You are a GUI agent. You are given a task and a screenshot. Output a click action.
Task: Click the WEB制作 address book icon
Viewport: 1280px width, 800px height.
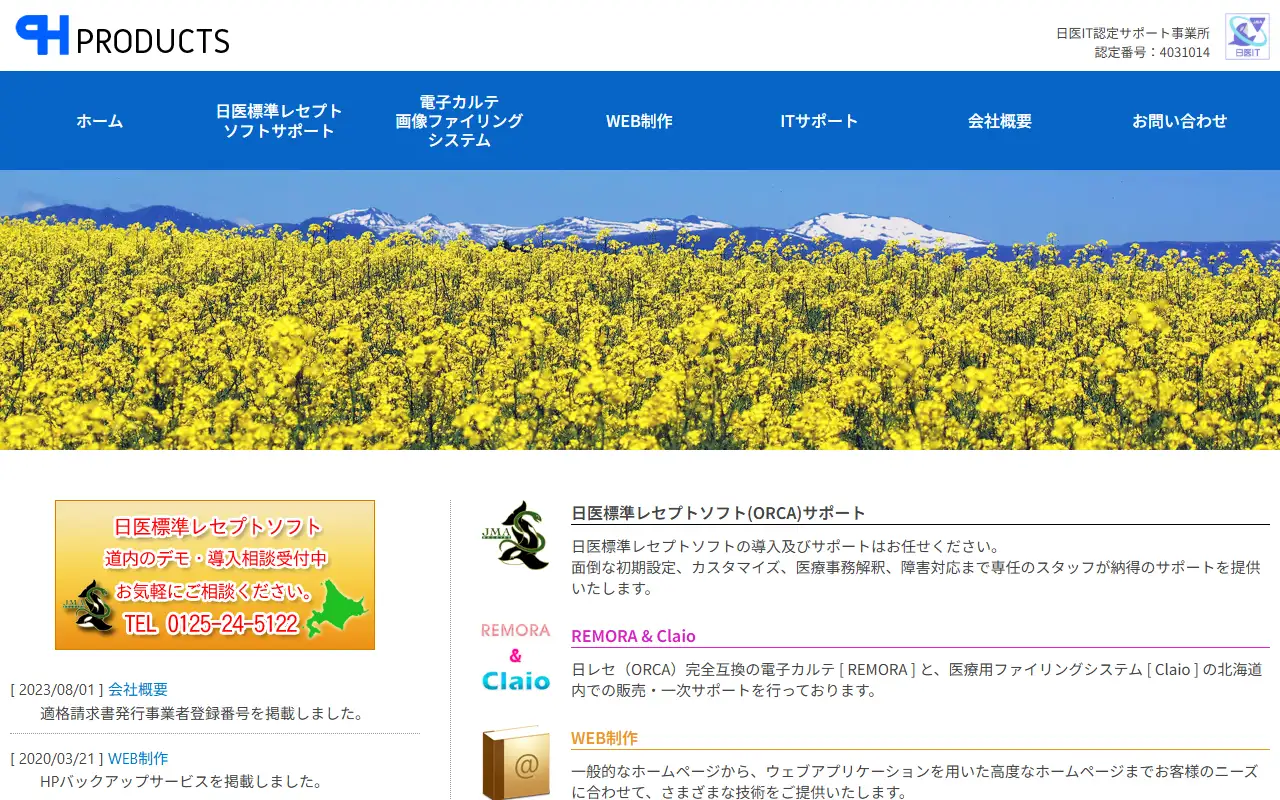516,762
